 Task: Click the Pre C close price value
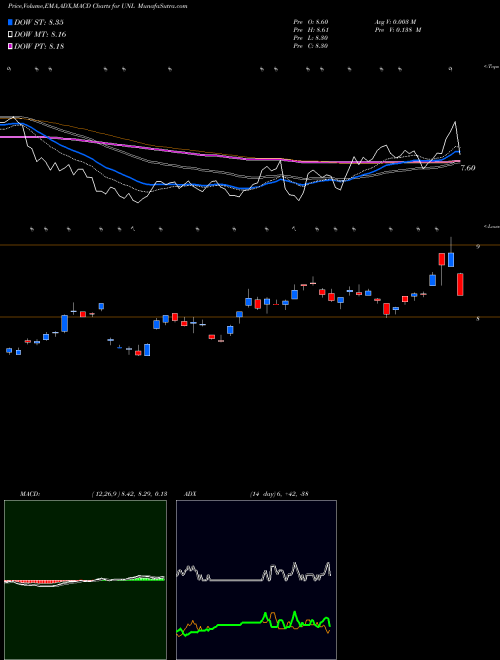coord(311,46)
